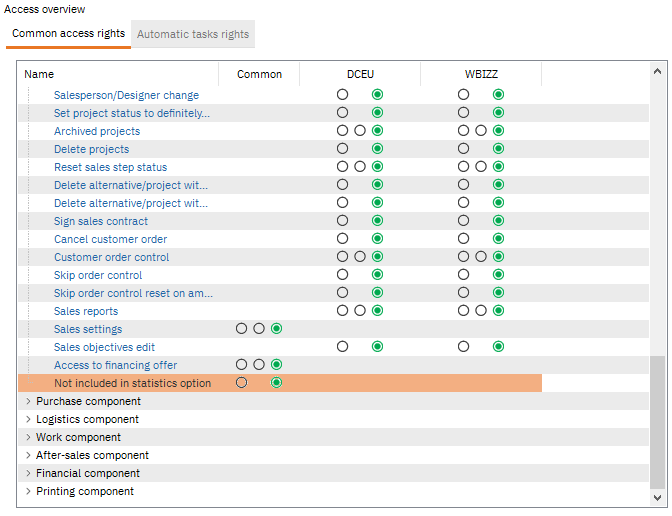The image size is (672, 516).
Task: Click the scrollbar down arrow
Action: (658, 496)
